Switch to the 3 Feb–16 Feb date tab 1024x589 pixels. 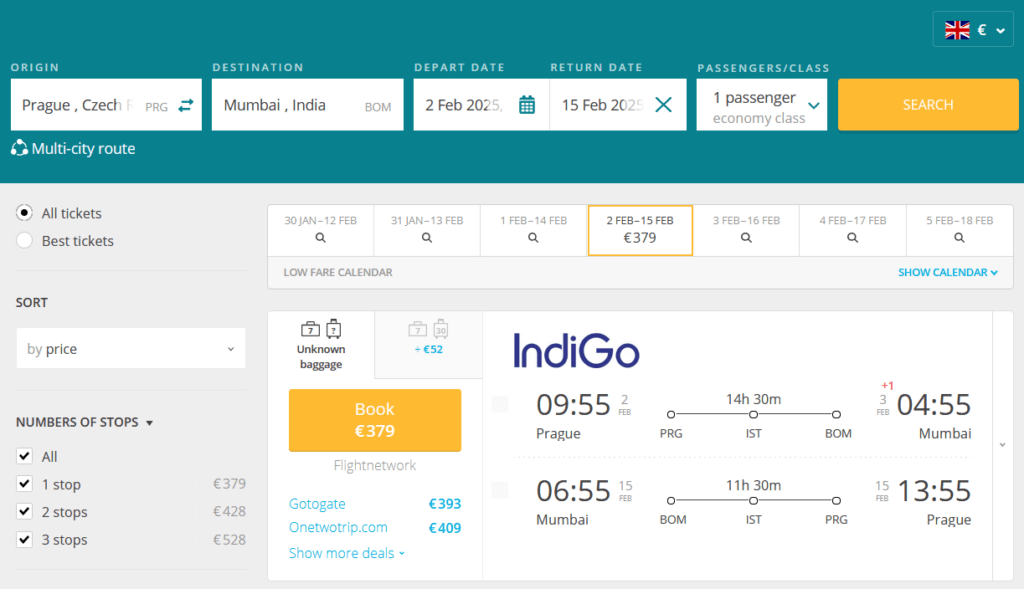746,230
